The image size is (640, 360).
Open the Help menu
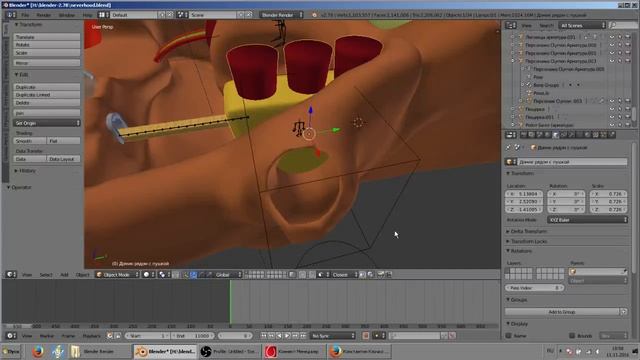click(87, 15)
